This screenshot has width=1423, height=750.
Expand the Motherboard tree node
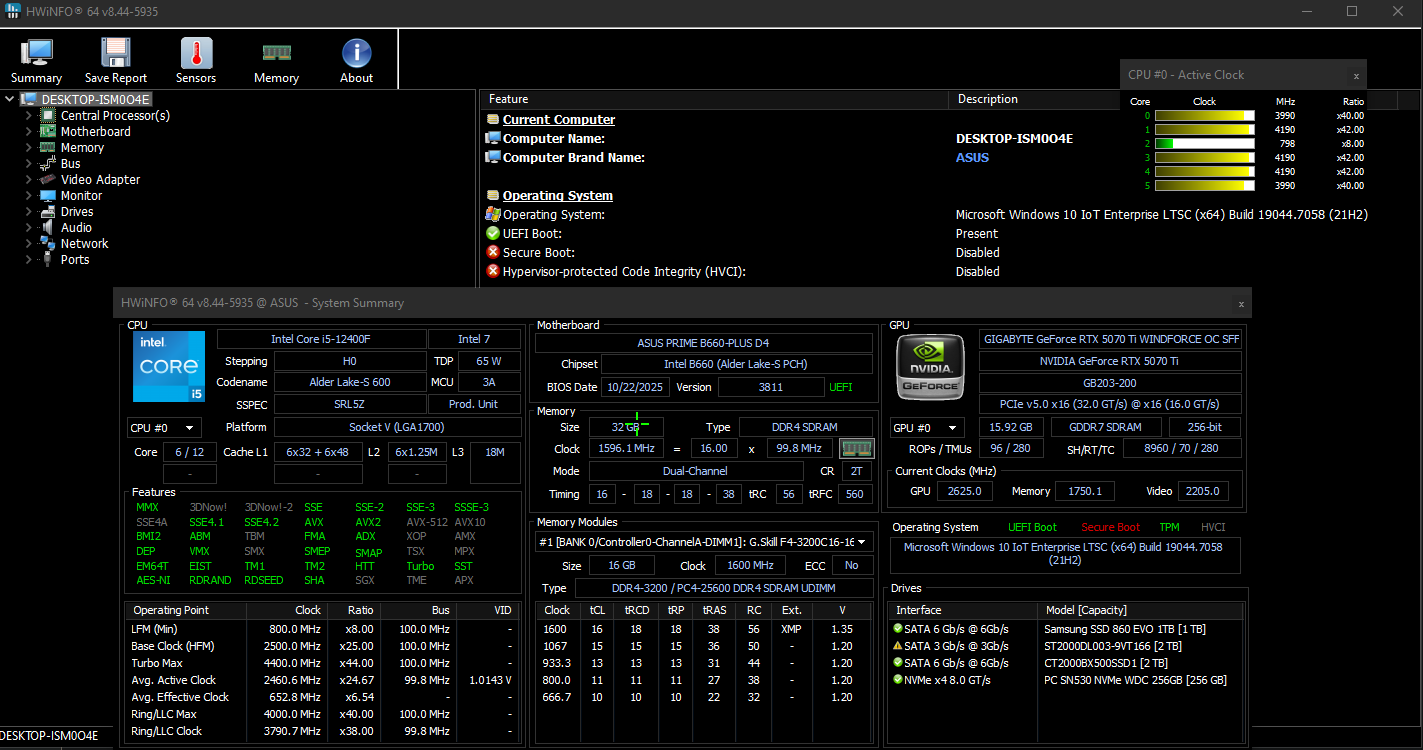[29, 132]
